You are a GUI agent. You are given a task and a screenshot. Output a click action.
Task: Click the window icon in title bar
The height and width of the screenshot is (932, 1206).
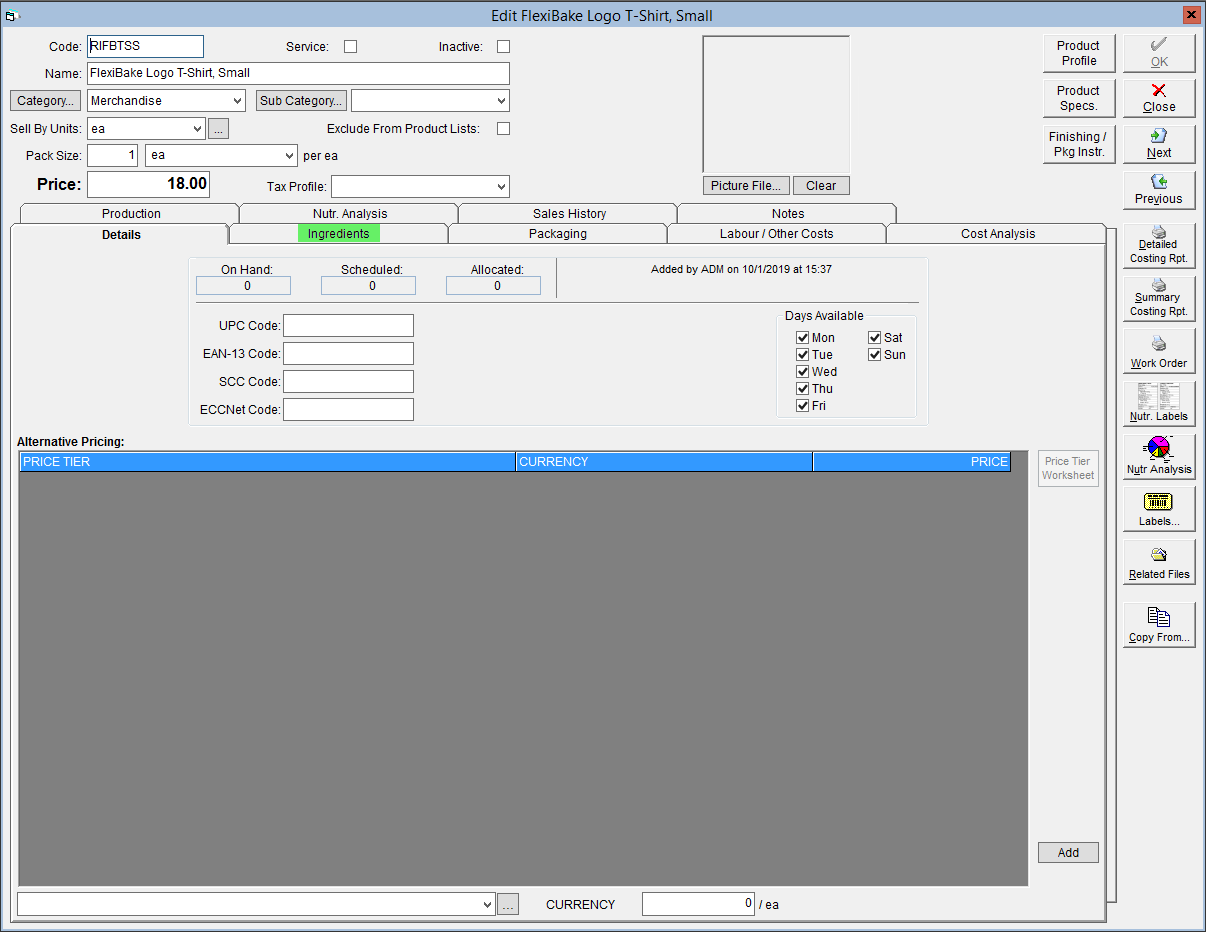(12, 16)
